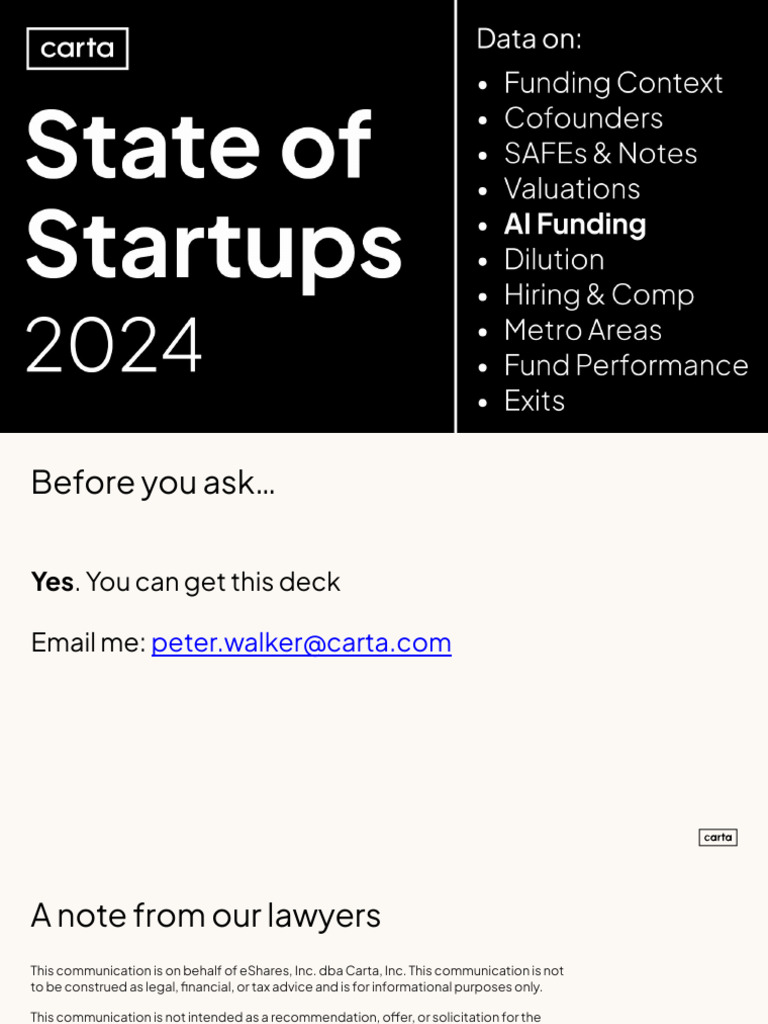This screenshot has height=1024, width=768.
Task: Click the eShares legal disclaimer paragraph
Action: coord(296,978)
